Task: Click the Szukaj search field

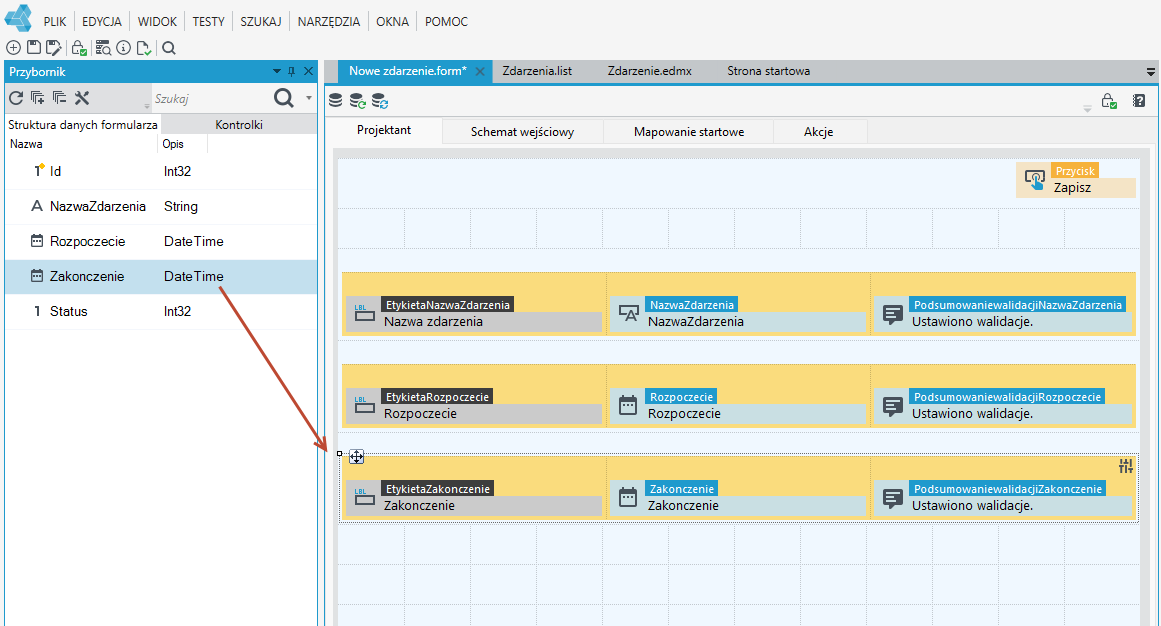Action: [x=210, y=98]
